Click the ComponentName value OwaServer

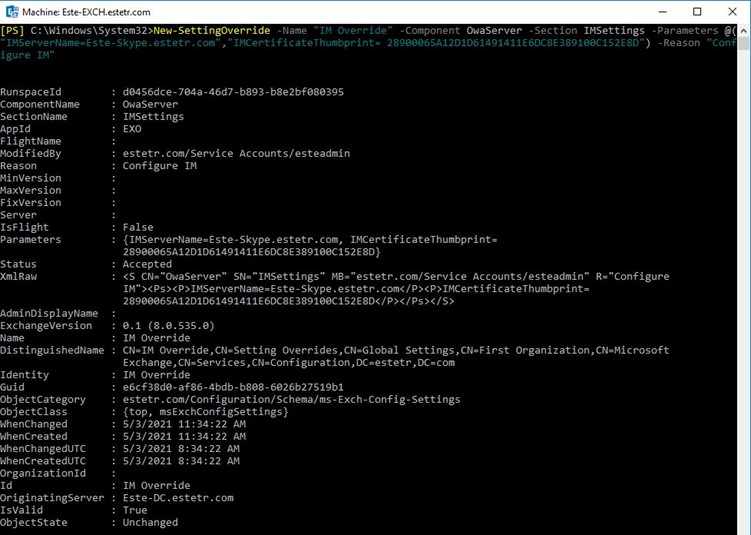click(x=150, y=104)
